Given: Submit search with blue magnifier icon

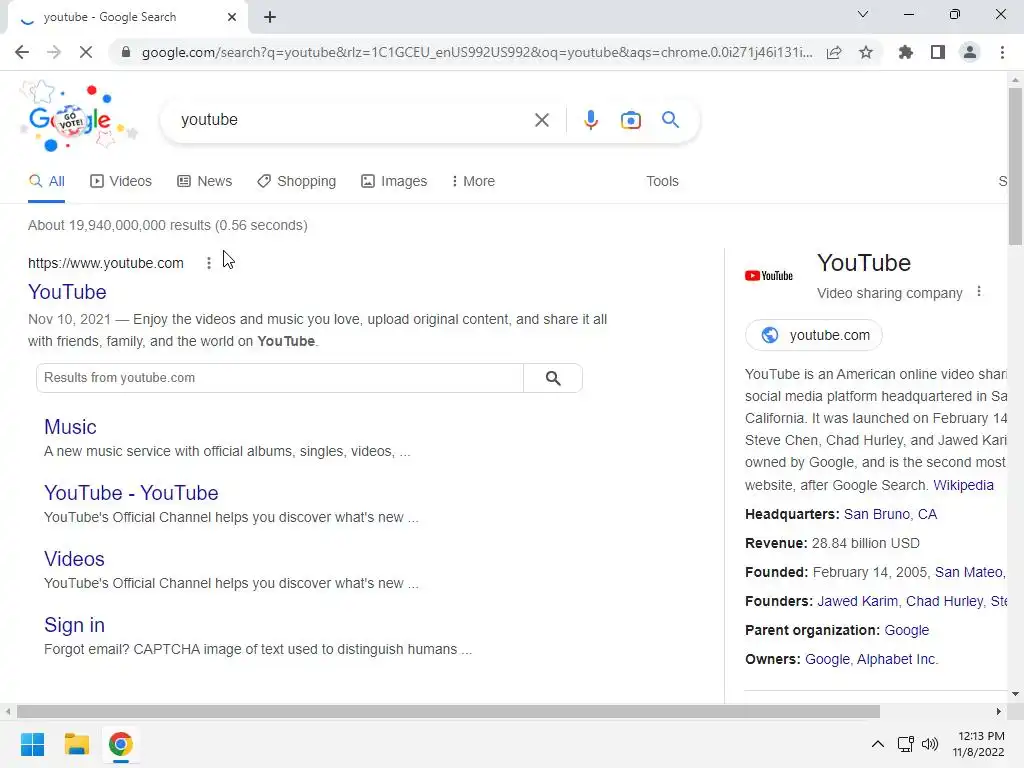Looking at the screenshot, I should tap(670, 120).
